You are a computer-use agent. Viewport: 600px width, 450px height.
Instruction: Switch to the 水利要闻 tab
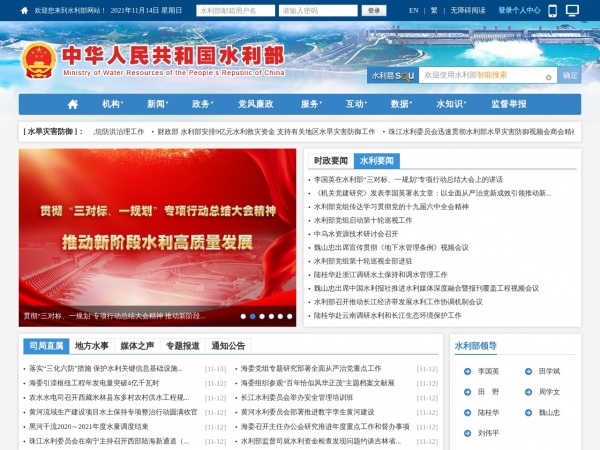(377, 160)
